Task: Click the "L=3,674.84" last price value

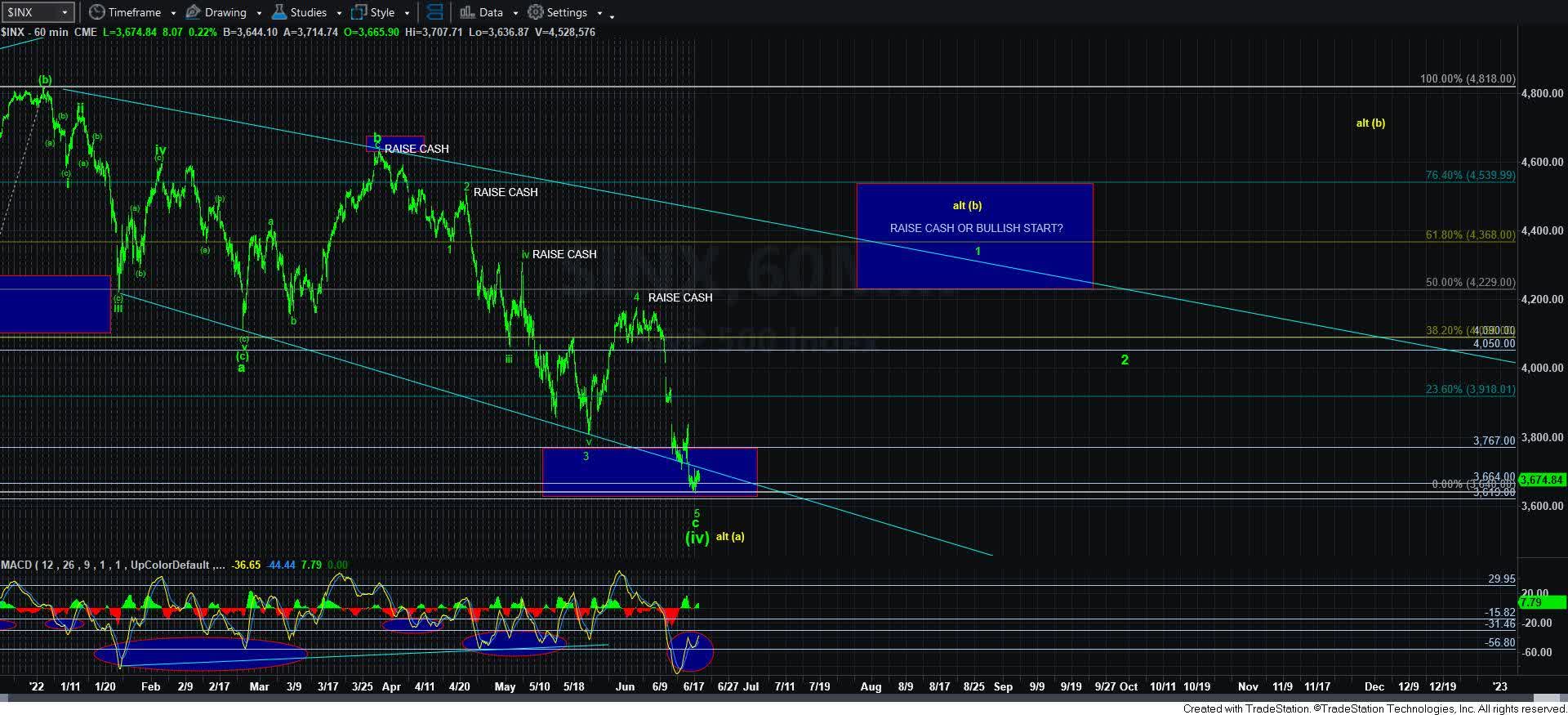Action: (x=131, y=32)
